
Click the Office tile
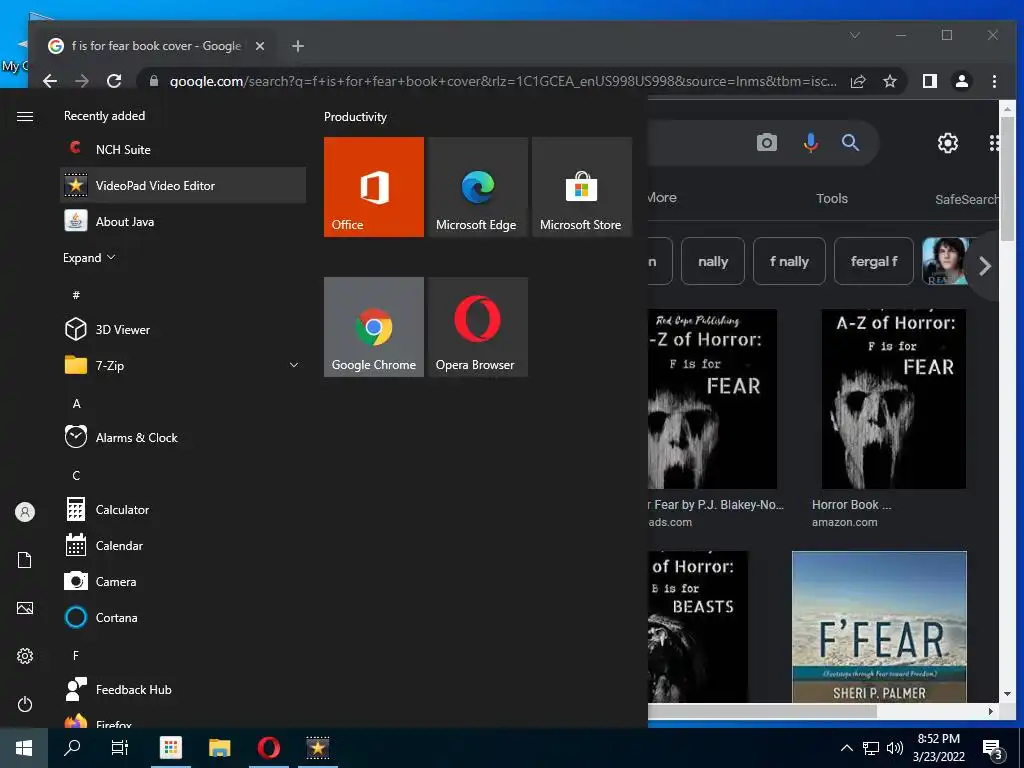374,187
